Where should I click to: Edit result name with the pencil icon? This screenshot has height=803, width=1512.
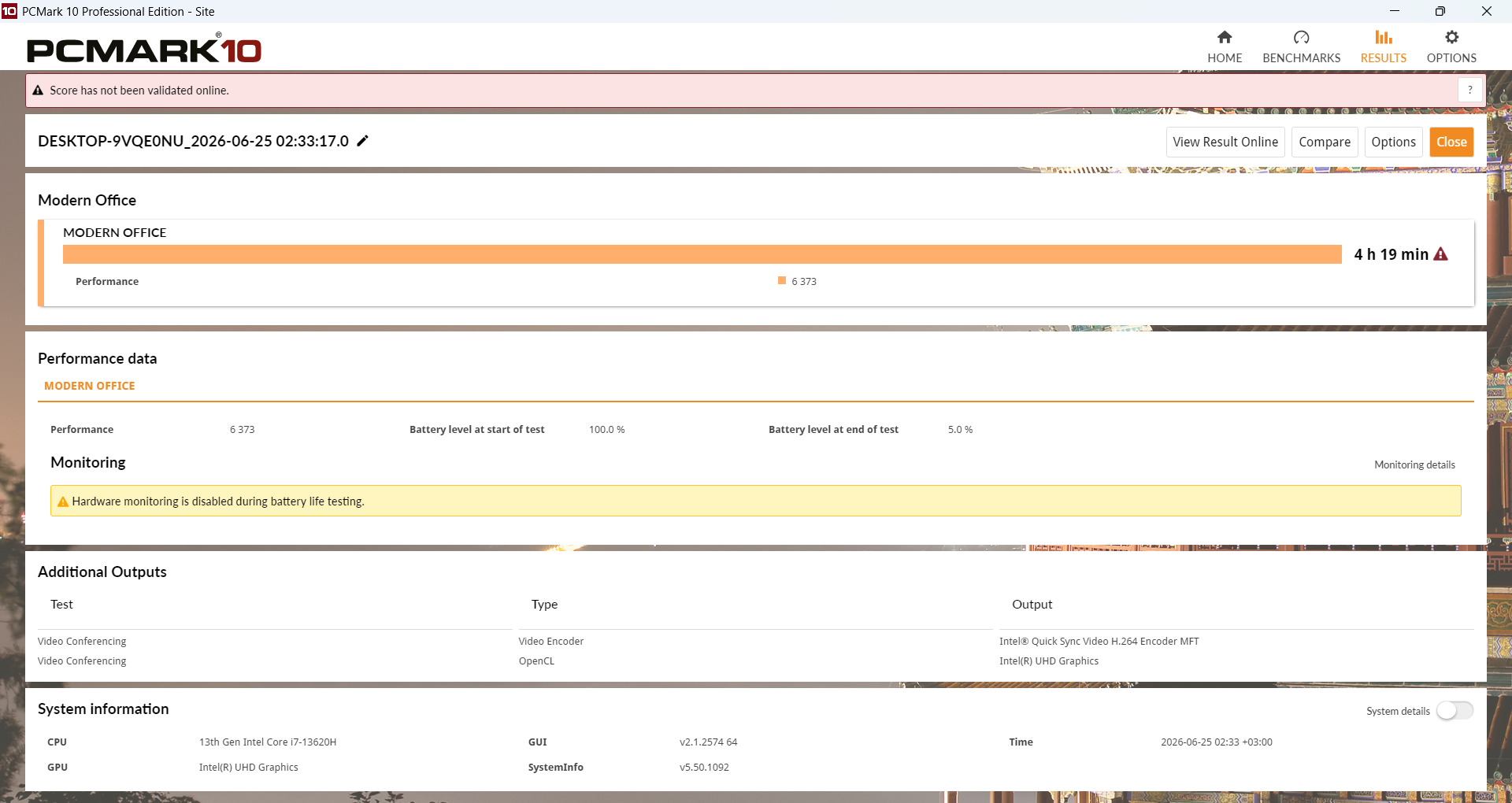[x=363, y=141]
